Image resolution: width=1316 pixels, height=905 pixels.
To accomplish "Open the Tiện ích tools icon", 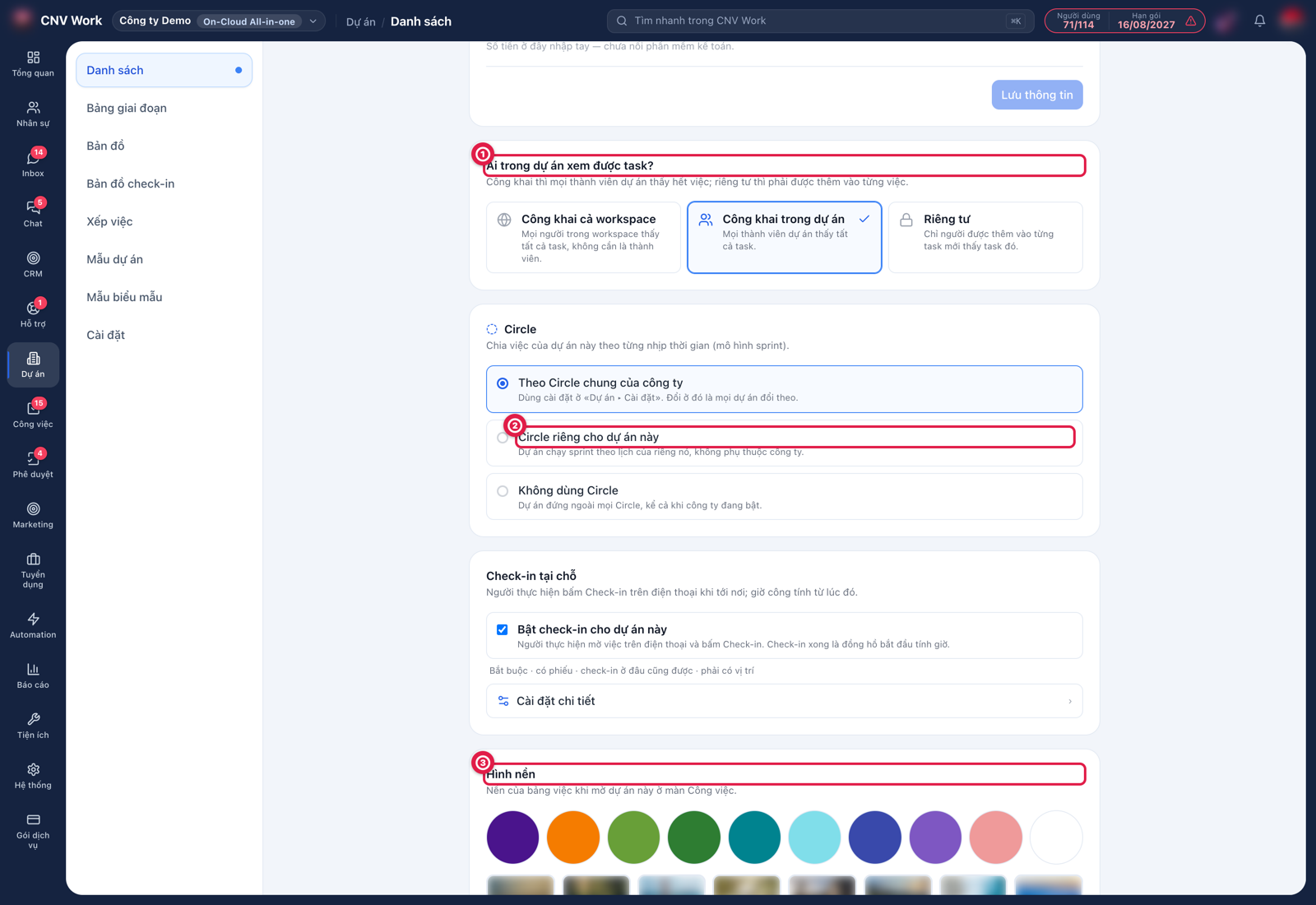I will 33,726.
